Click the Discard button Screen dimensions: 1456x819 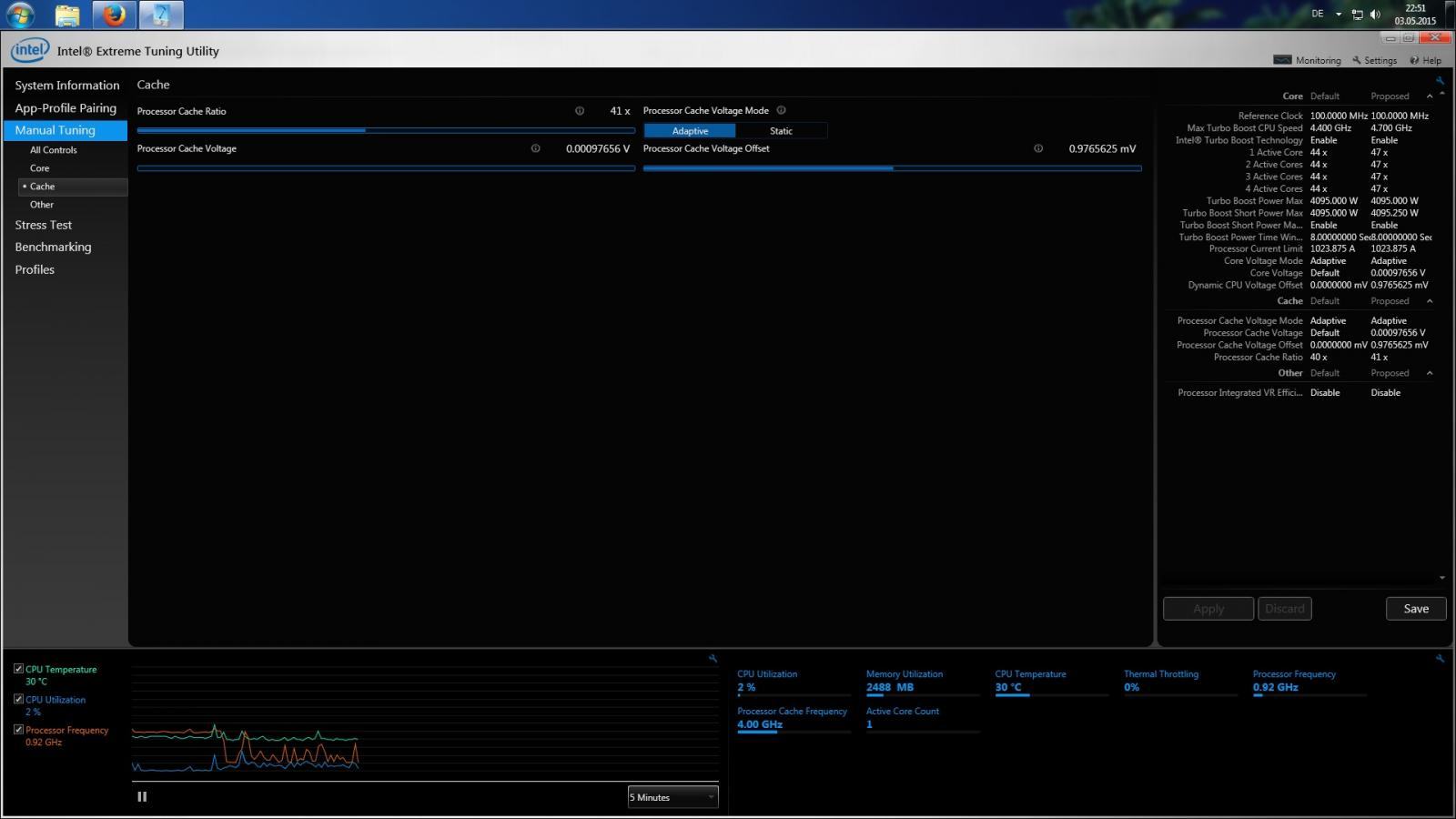1285,609
